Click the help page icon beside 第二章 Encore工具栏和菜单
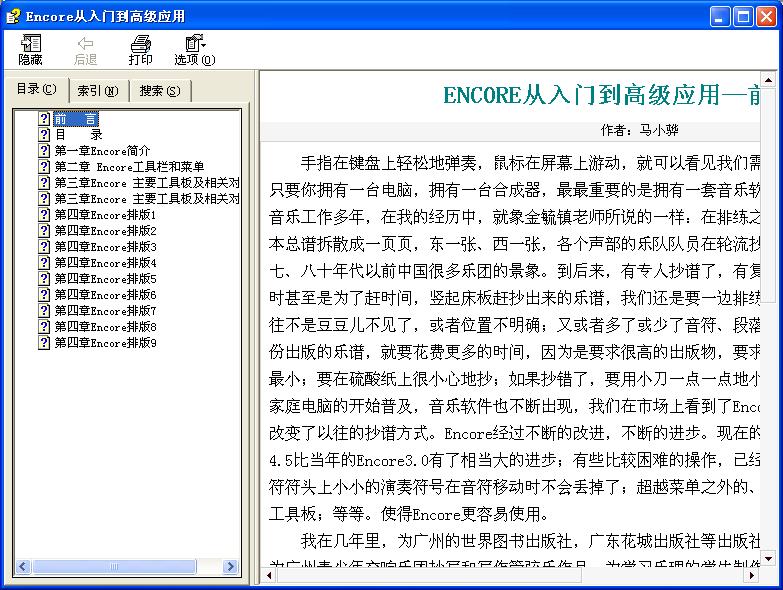This screenshot has width=783, height=590. point(44,167)
